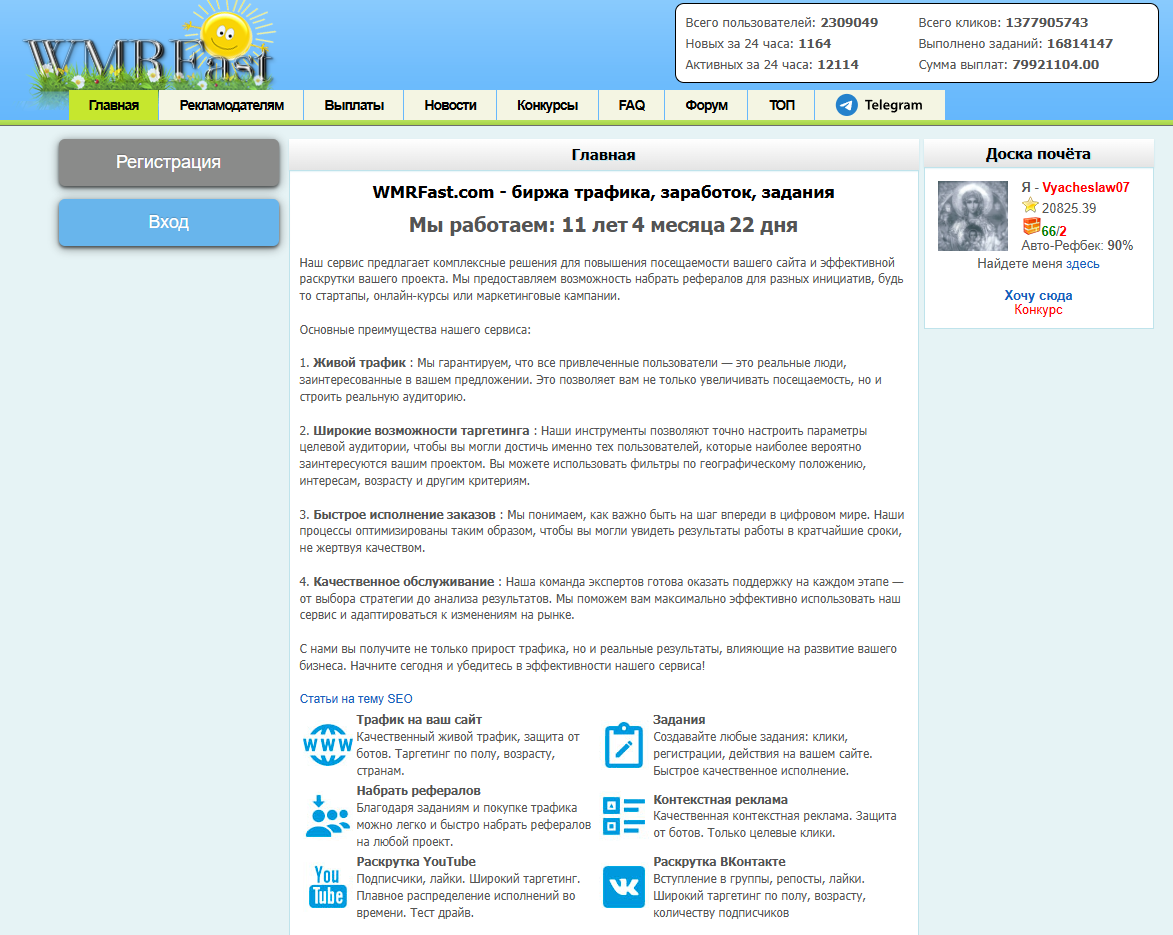This screenshot has width=1173, height=935.
Task: Click the 'Трафик на ваш сайт' heading
Action: [419, 720]
